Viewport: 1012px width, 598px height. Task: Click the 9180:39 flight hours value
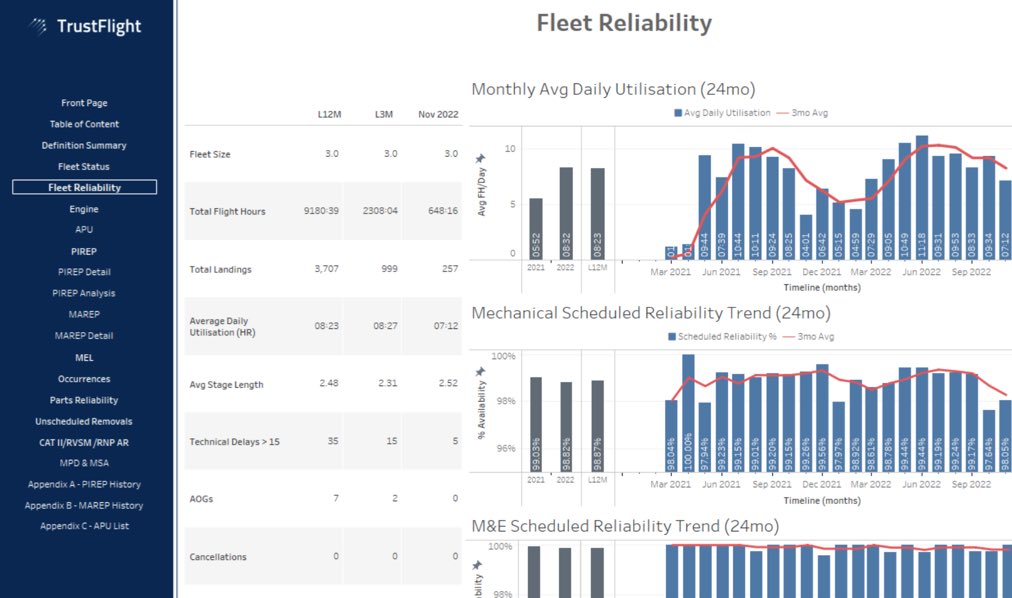[321, 211]
